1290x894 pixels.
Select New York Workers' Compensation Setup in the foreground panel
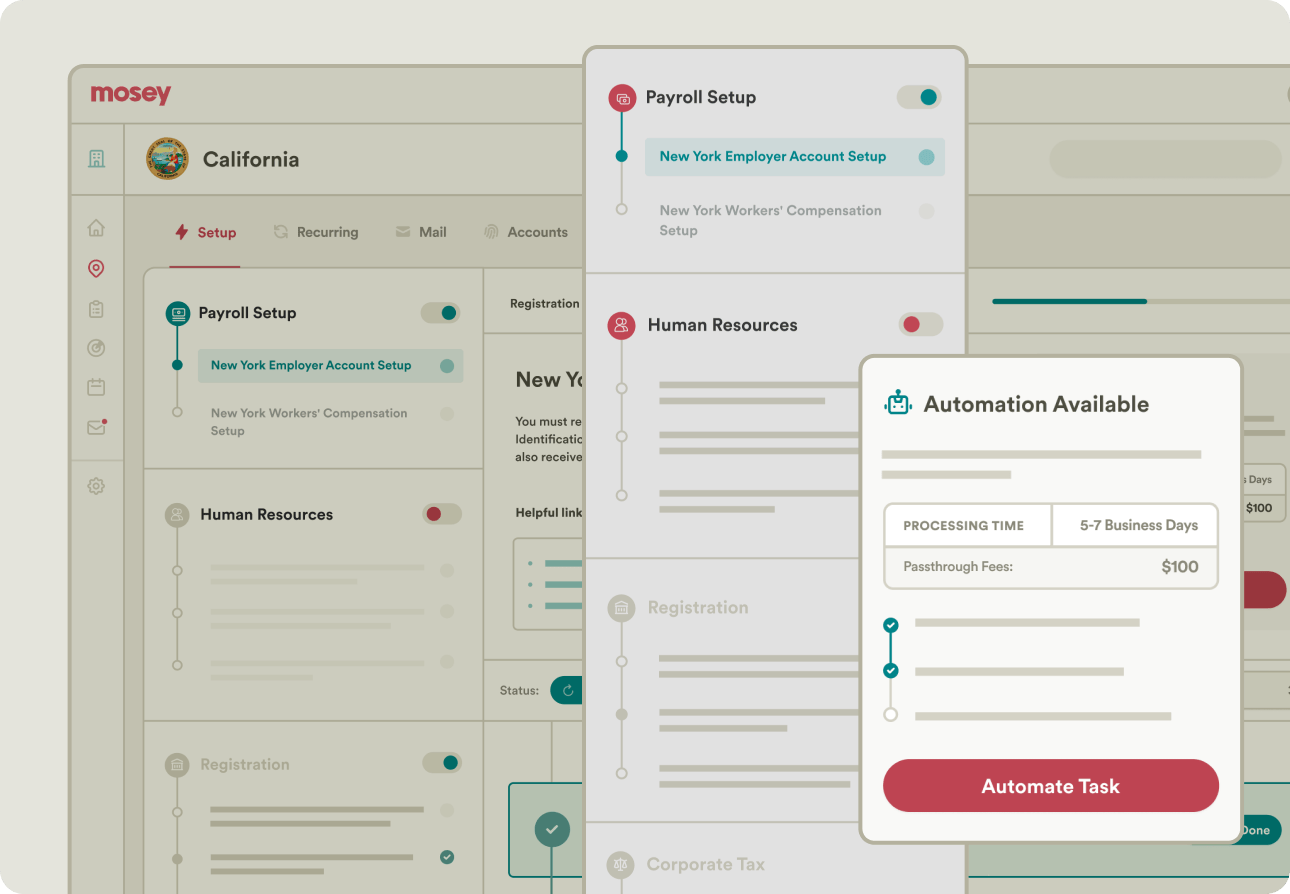pyautogui.click(x=770, y=220)
